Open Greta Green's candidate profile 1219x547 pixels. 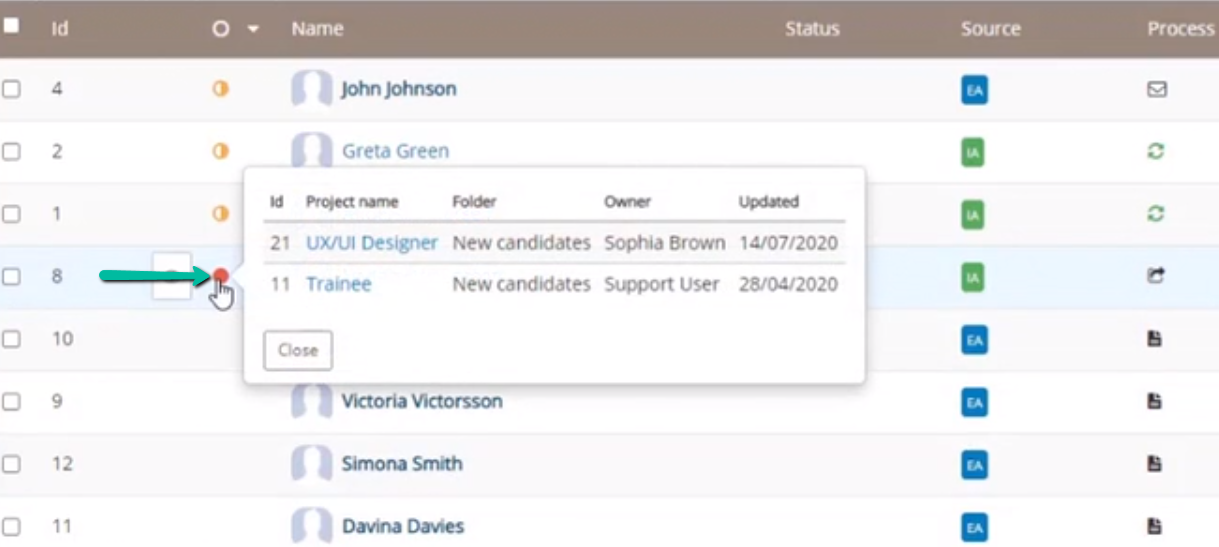pos(395,151)
